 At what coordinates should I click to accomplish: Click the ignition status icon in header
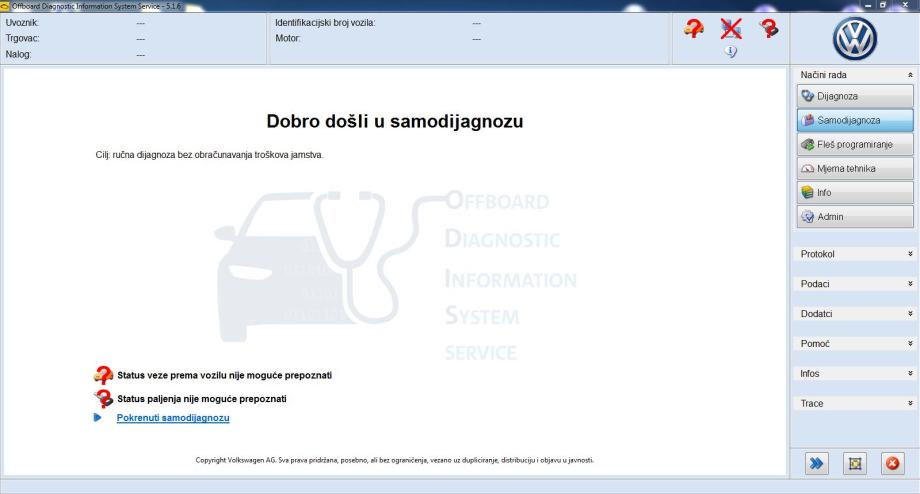click(769, 28)
